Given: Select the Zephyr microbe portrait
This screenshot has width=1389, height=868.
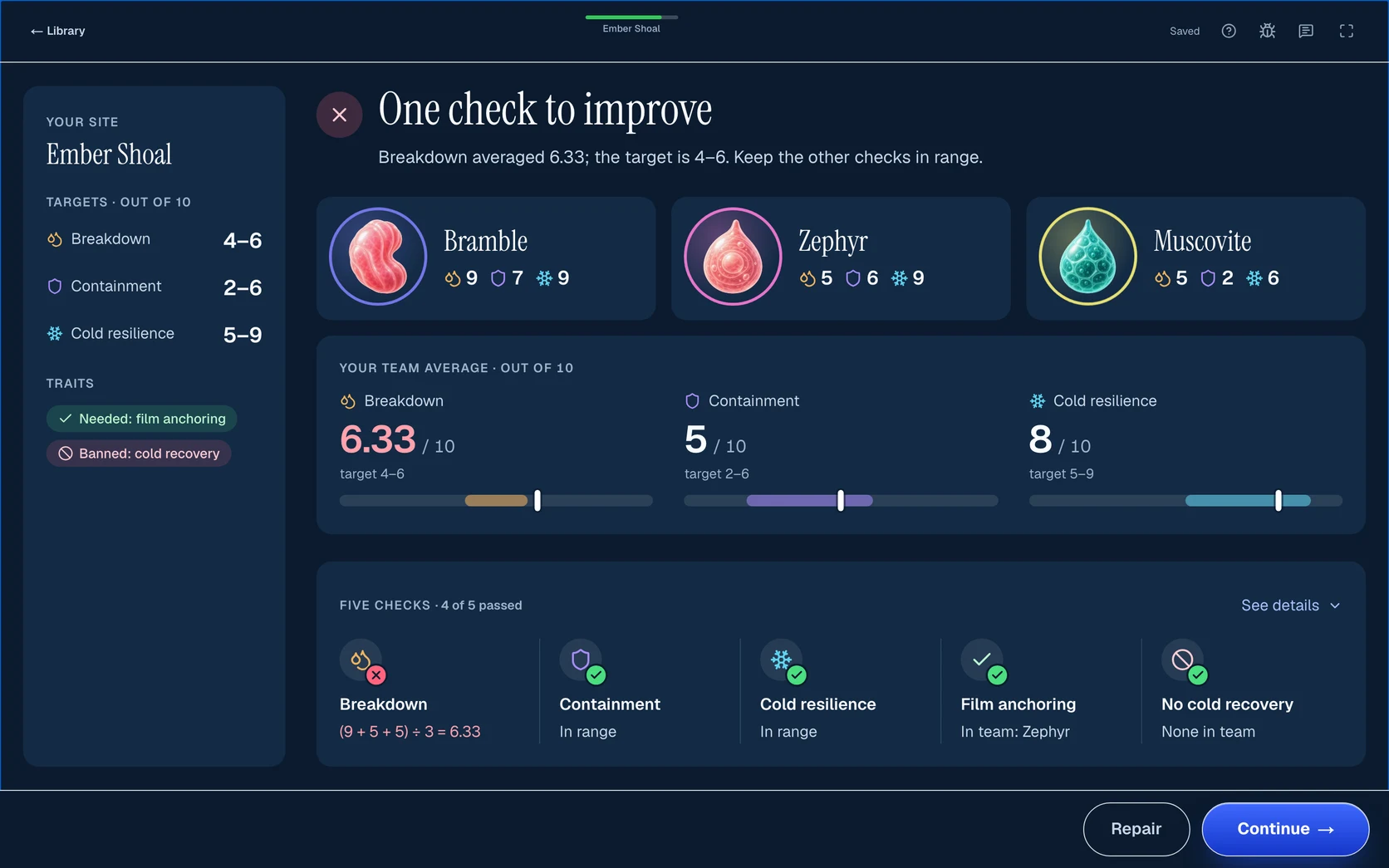Looking at the screenshot, I should click(733, 257).
